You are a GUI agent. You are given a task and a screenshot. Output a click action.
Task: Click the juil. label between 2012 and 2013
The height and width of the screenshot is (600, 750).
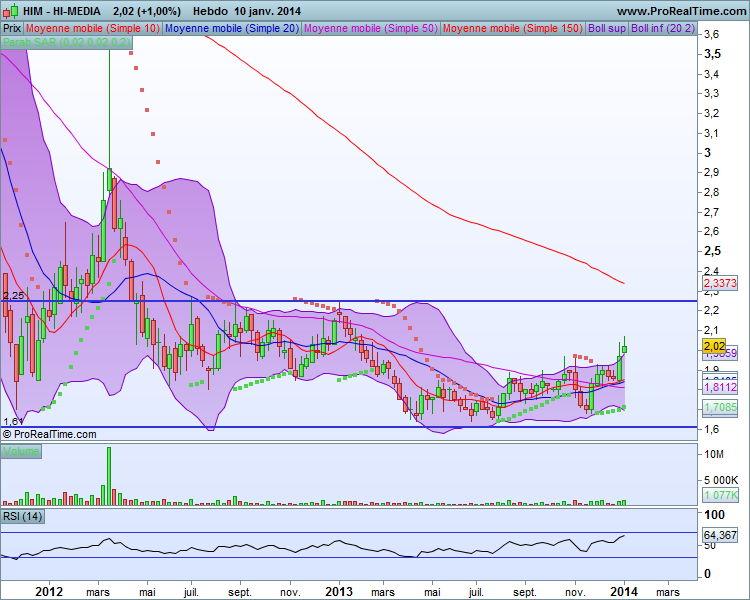(x=191, y=592)
